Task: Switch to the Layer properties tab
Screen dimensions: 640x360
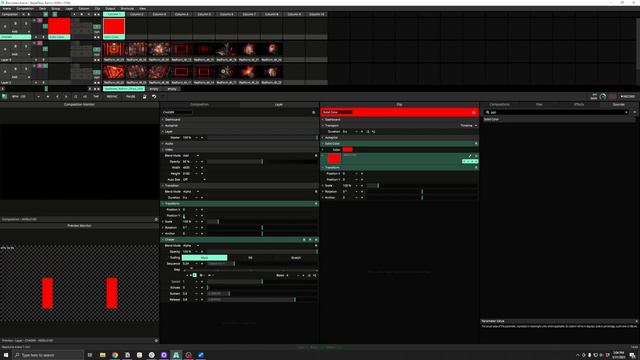Action: 279,104
